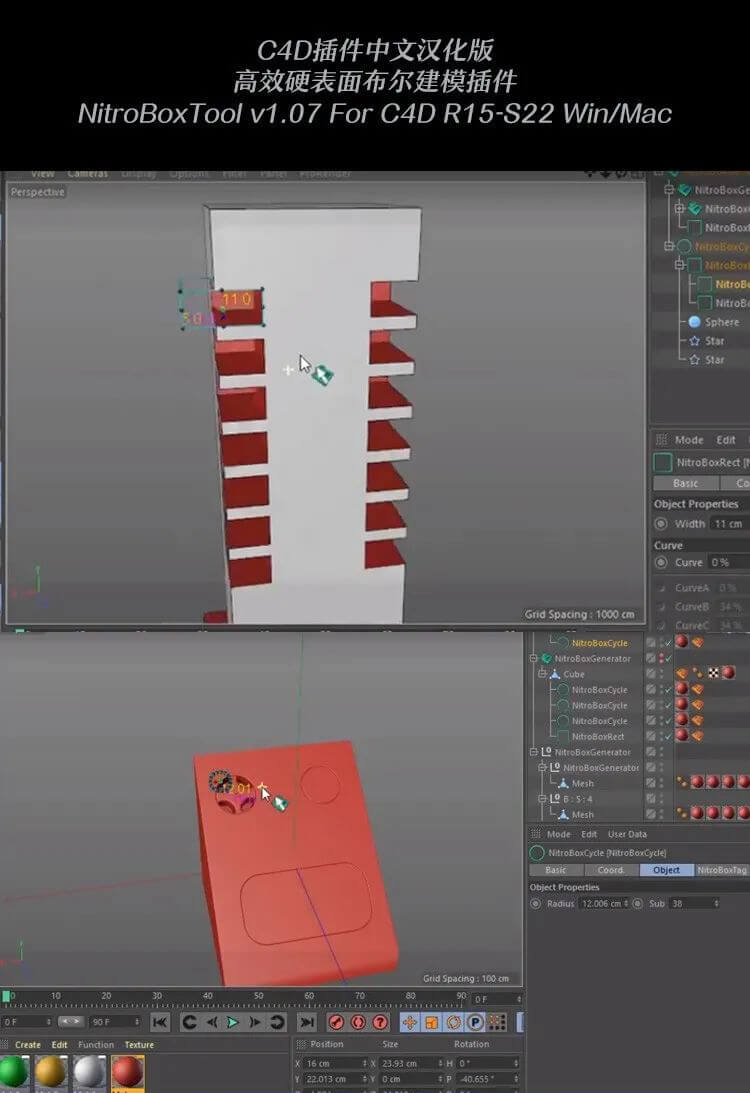Click the Cube object in object manager
This screenshot has width=750, height=1093.
point(574,674)
